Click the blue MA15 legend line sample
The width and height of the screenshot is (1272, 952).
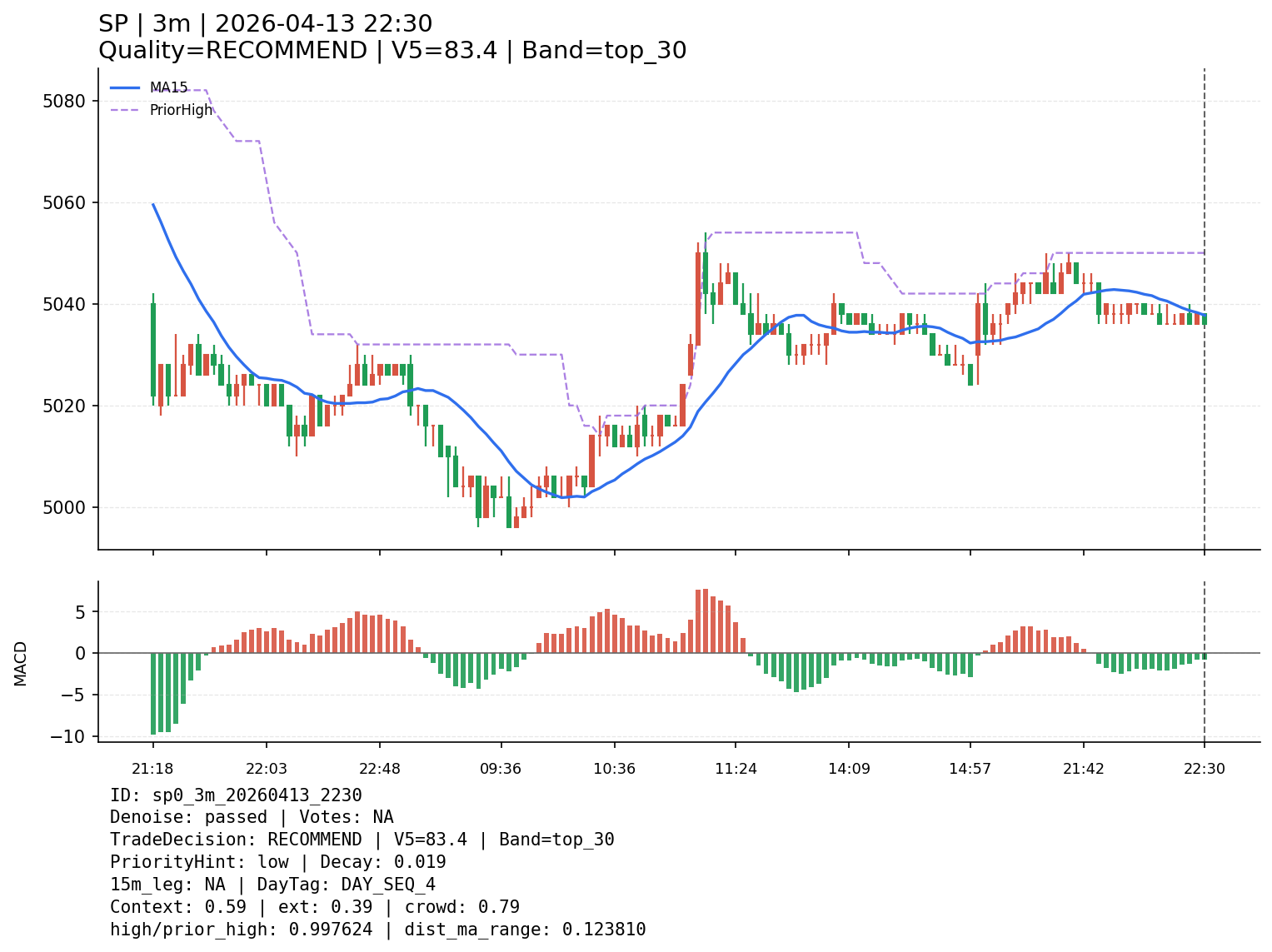(125, 87)
